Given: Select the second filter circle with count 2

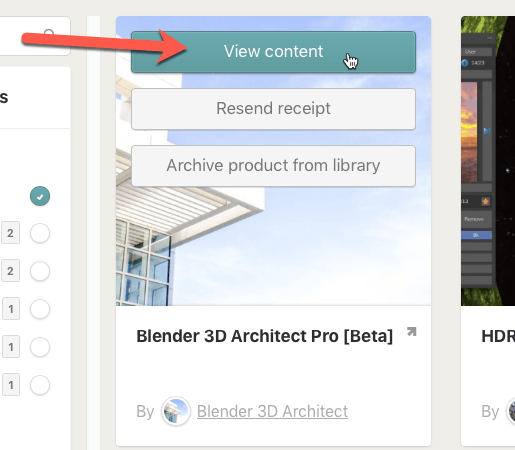Looking at the screenshot, I should 40,271.
